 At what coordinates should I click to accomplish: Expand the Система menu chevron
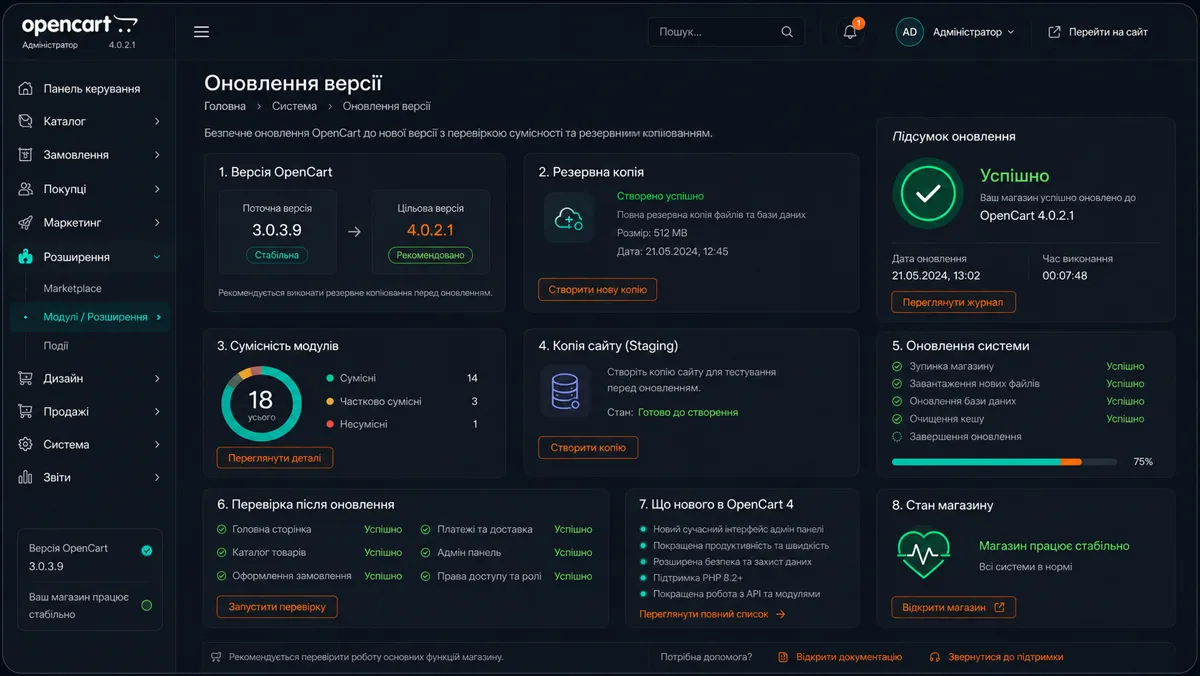[x=157, y=444]
